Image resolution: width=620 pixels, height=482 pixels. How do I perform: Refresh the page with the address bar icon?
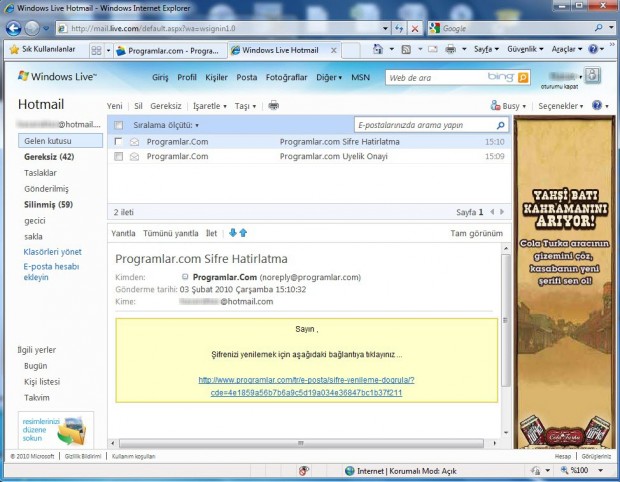coord(399,28)
